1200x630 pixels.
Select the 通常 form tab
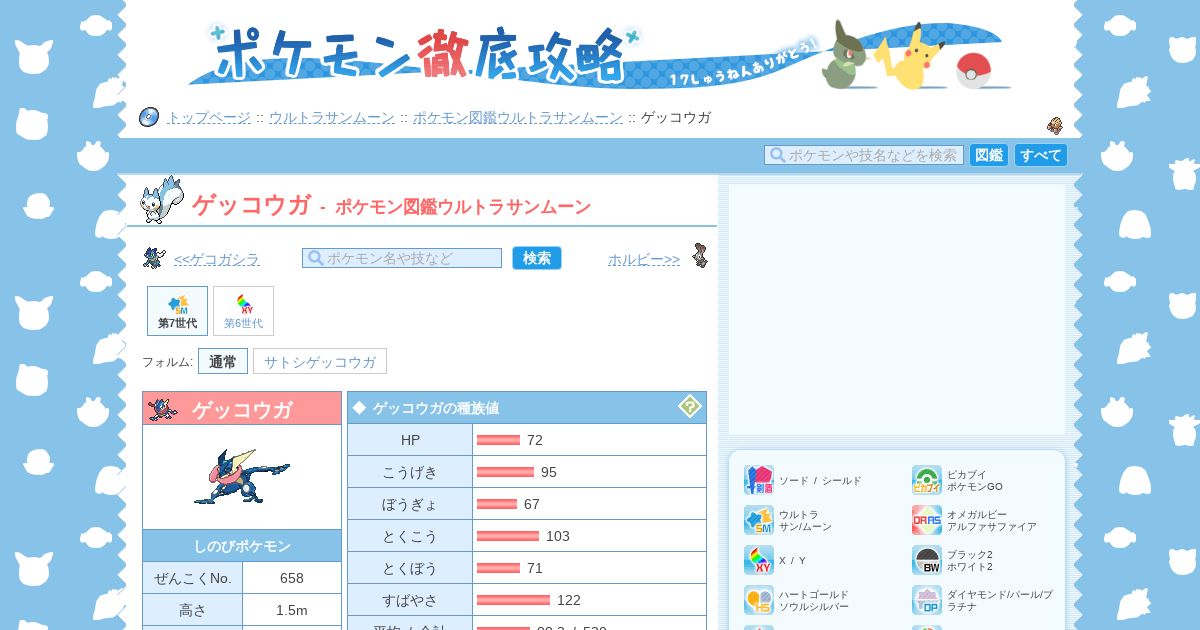223,361
